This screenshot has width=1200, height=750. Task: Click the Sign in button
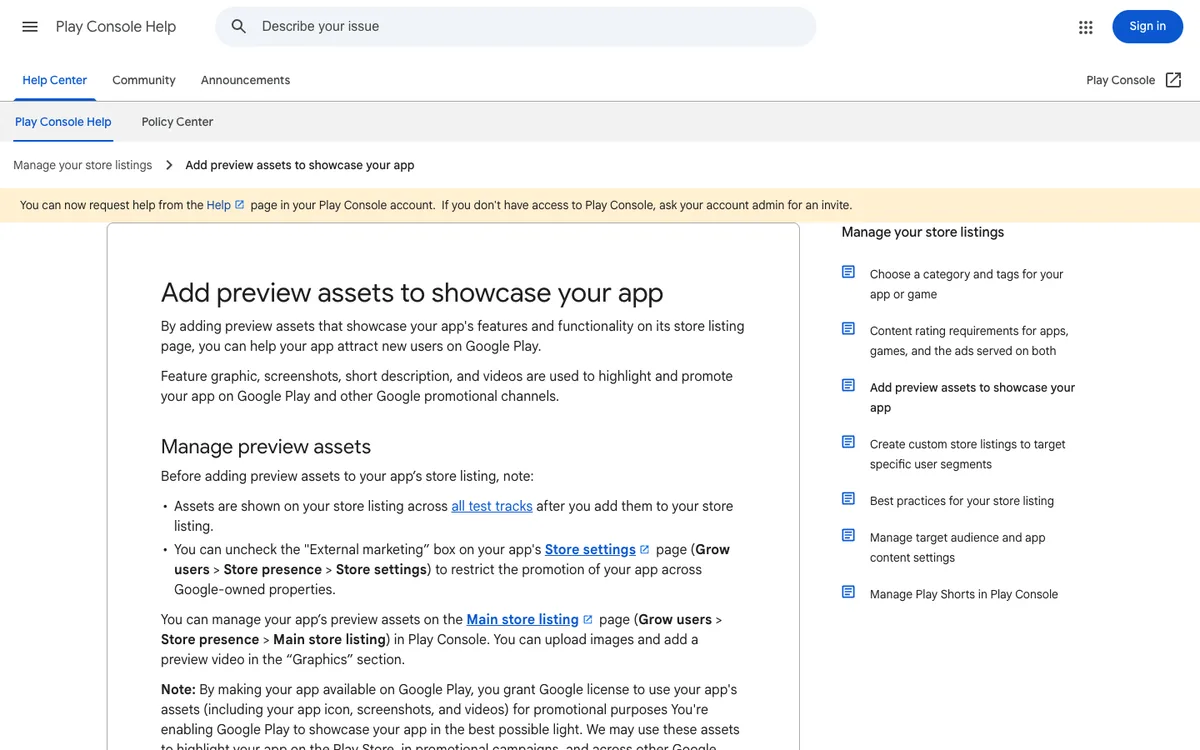1147,27
